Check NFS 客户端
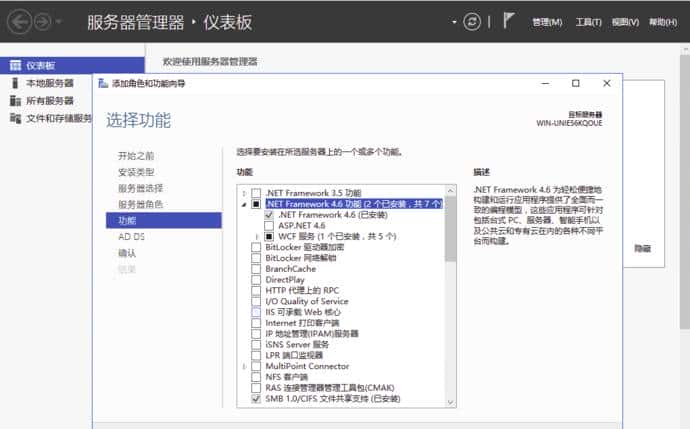This screenshot has height=429, width=690. [256, 377]
